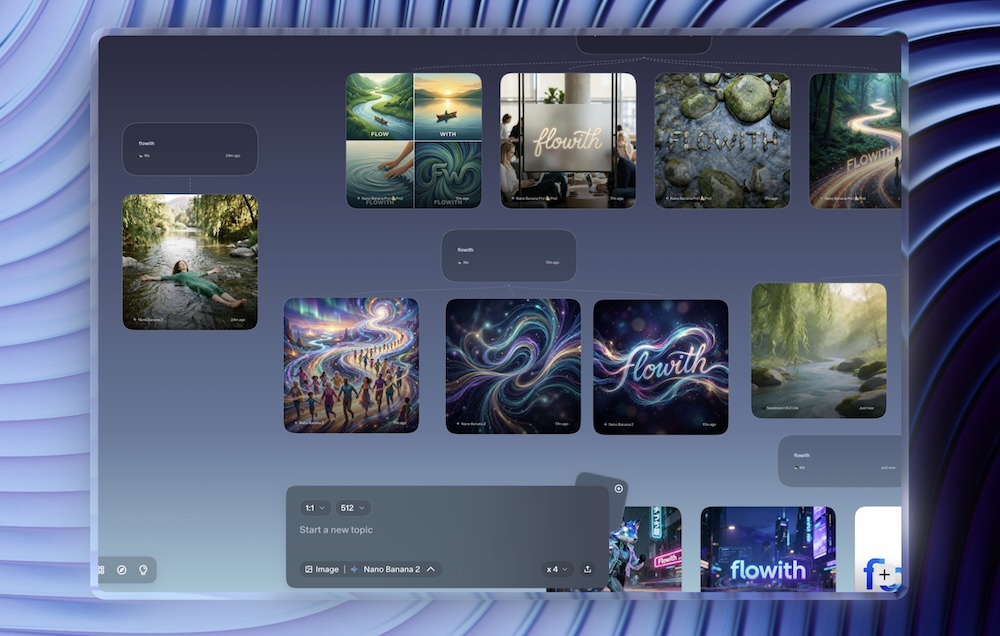Click the image icon beside the Image label

(309, 569)
